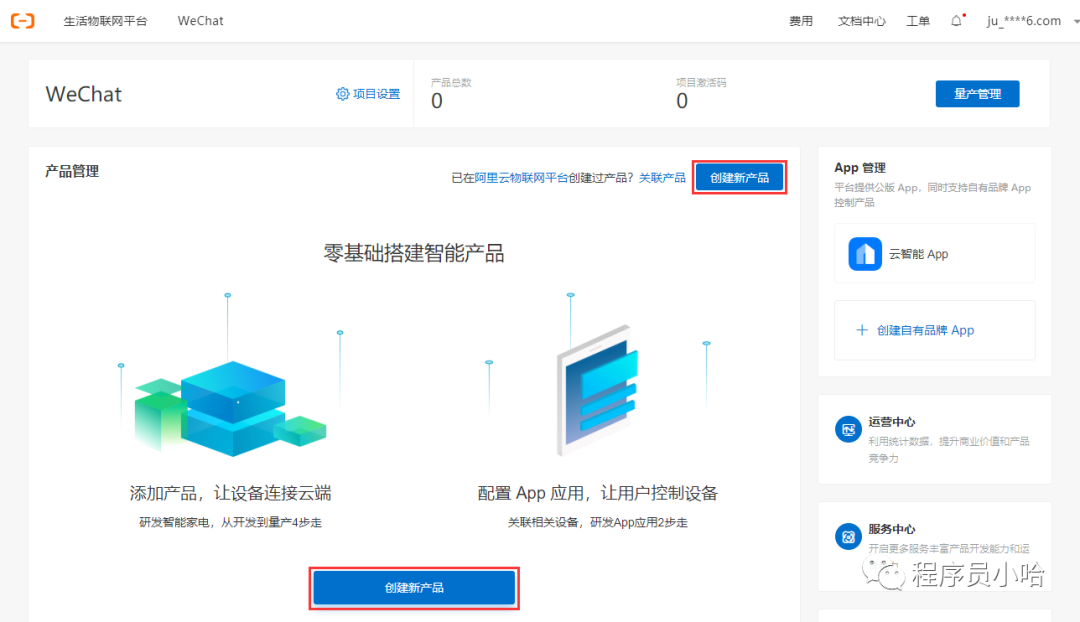Click the 量产管理 button
Screen dimensions: 1080x622
977,94
